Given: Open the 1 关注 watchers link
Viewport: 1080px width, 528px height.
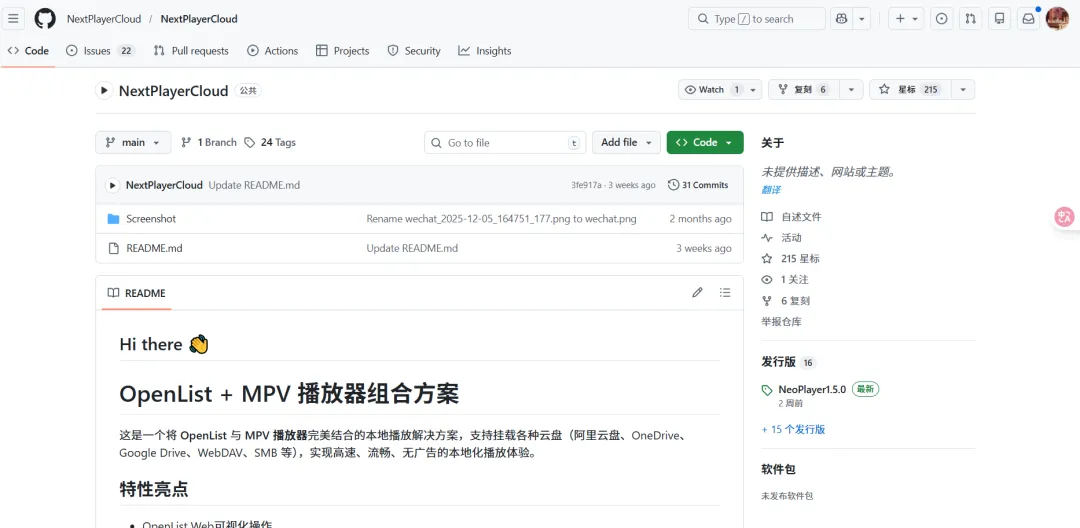Looking at the screenshot, I should point(785,279).
